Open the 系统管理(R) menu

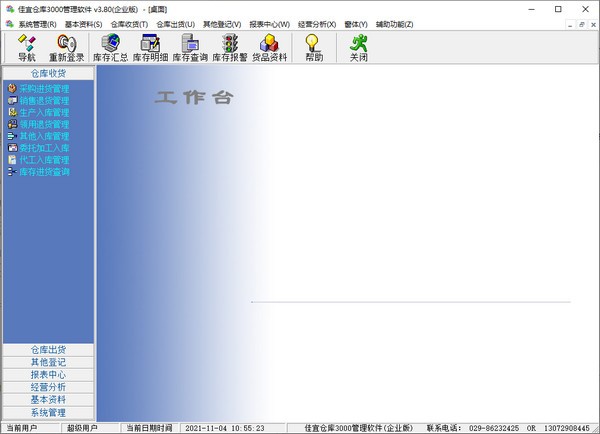click(37, 23)
